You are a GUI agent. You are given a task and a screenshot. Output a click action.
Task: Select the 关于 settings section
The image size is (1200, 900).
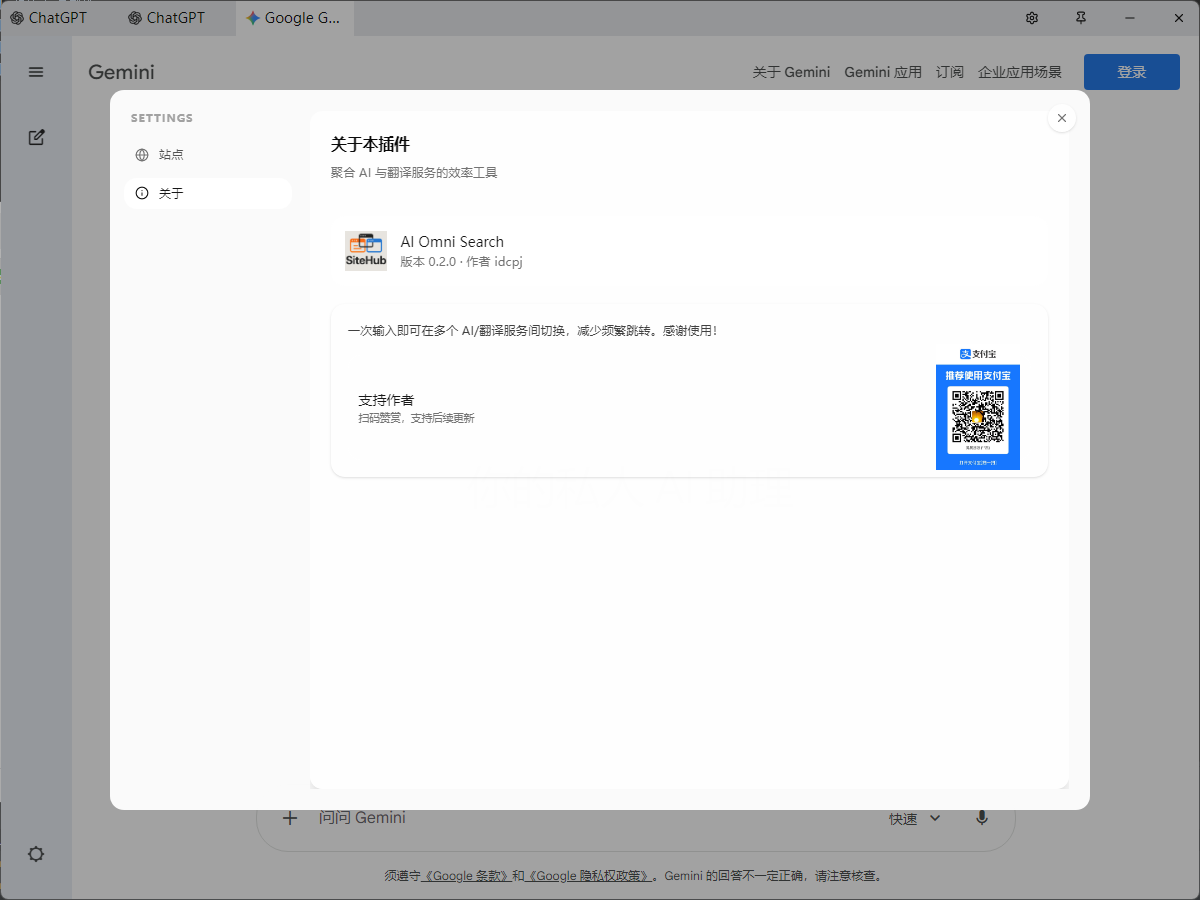pyautogui.click(x=208, y=193)
